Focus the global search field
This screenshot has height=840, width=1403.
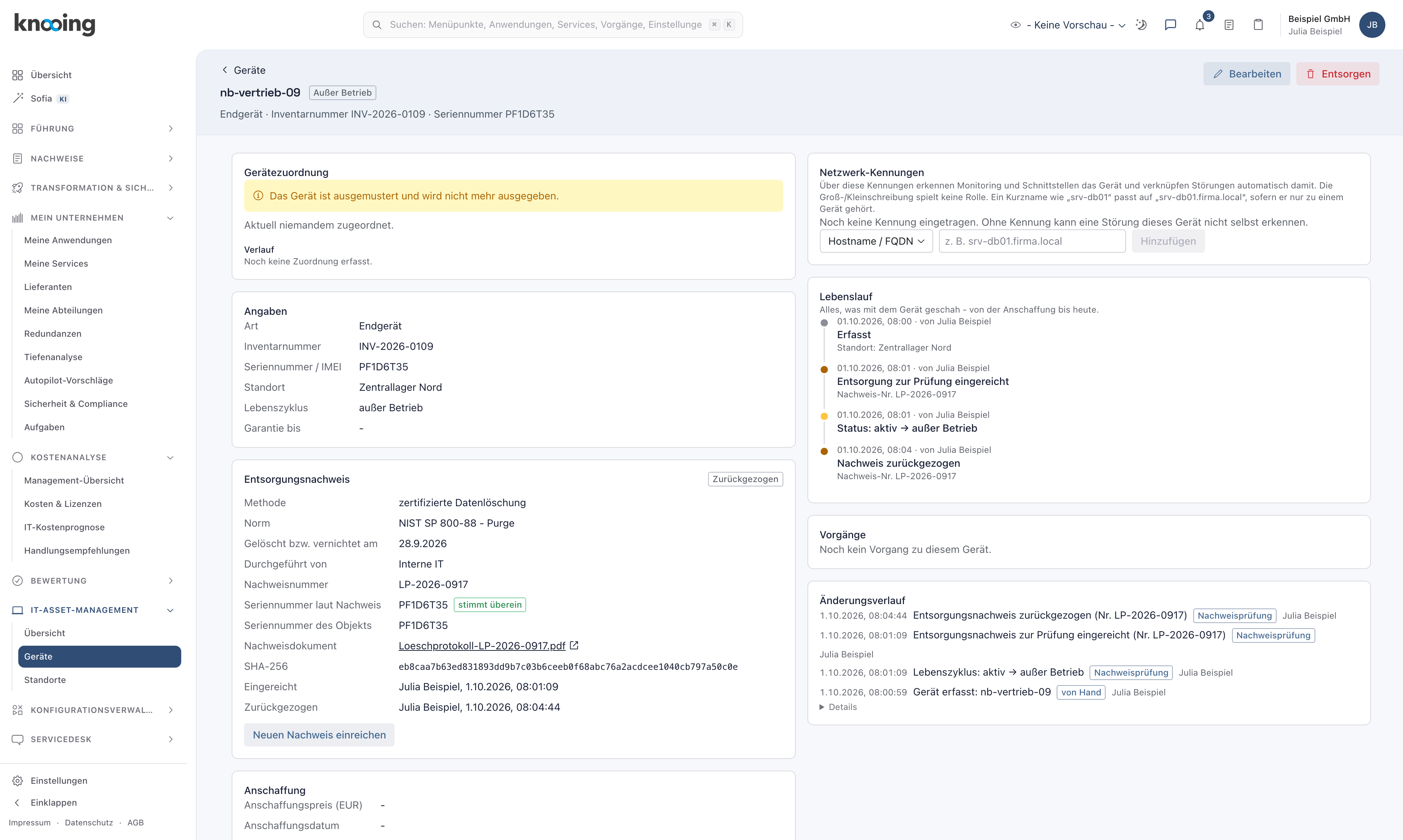[x=552, y=25]
